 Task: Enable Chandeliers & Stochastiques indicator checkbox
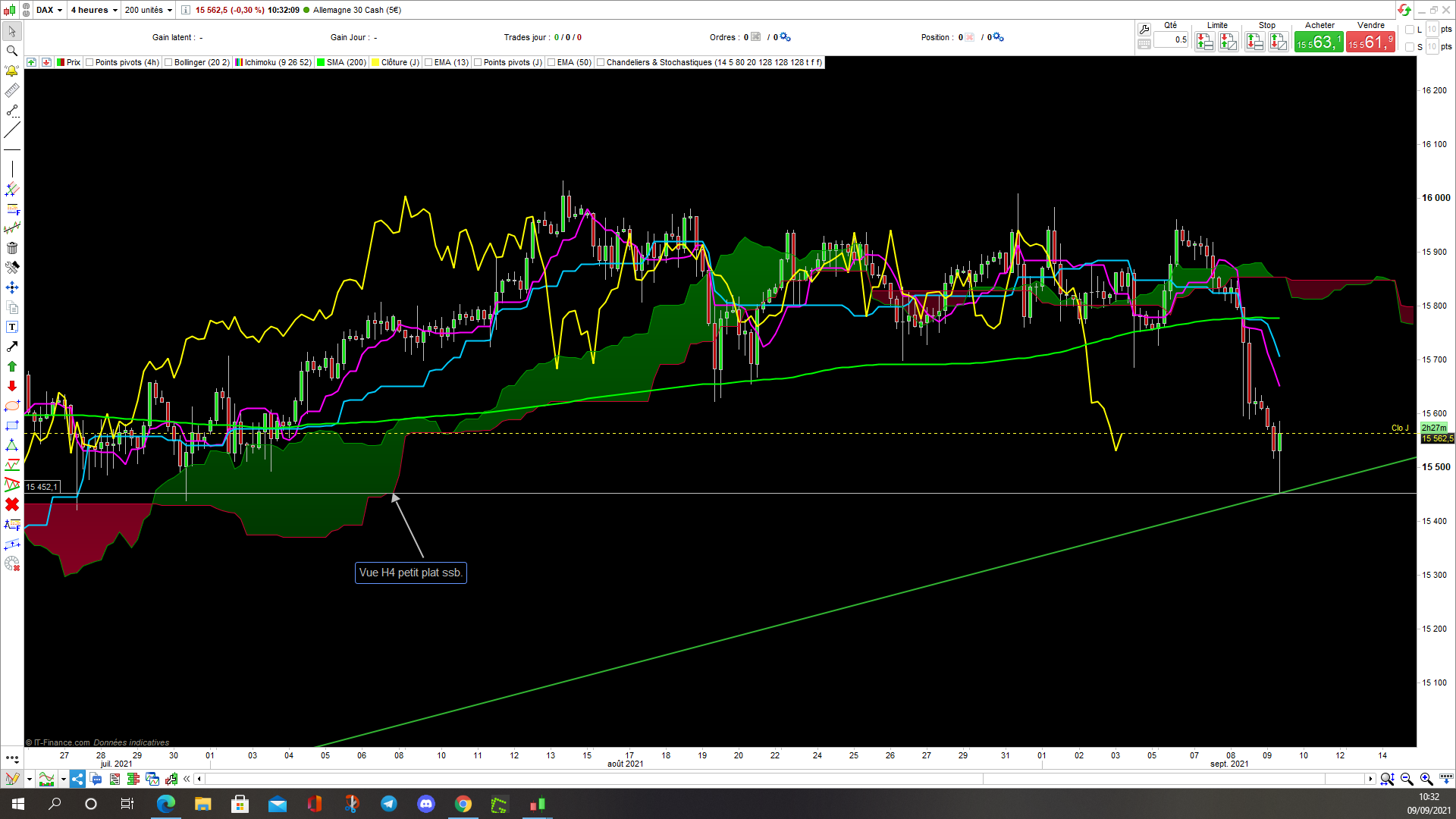click(x=601, y=62)
